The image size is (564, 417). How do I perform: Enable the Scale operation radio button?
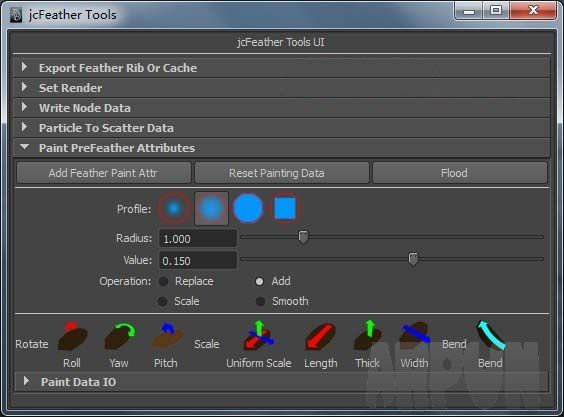163,302
